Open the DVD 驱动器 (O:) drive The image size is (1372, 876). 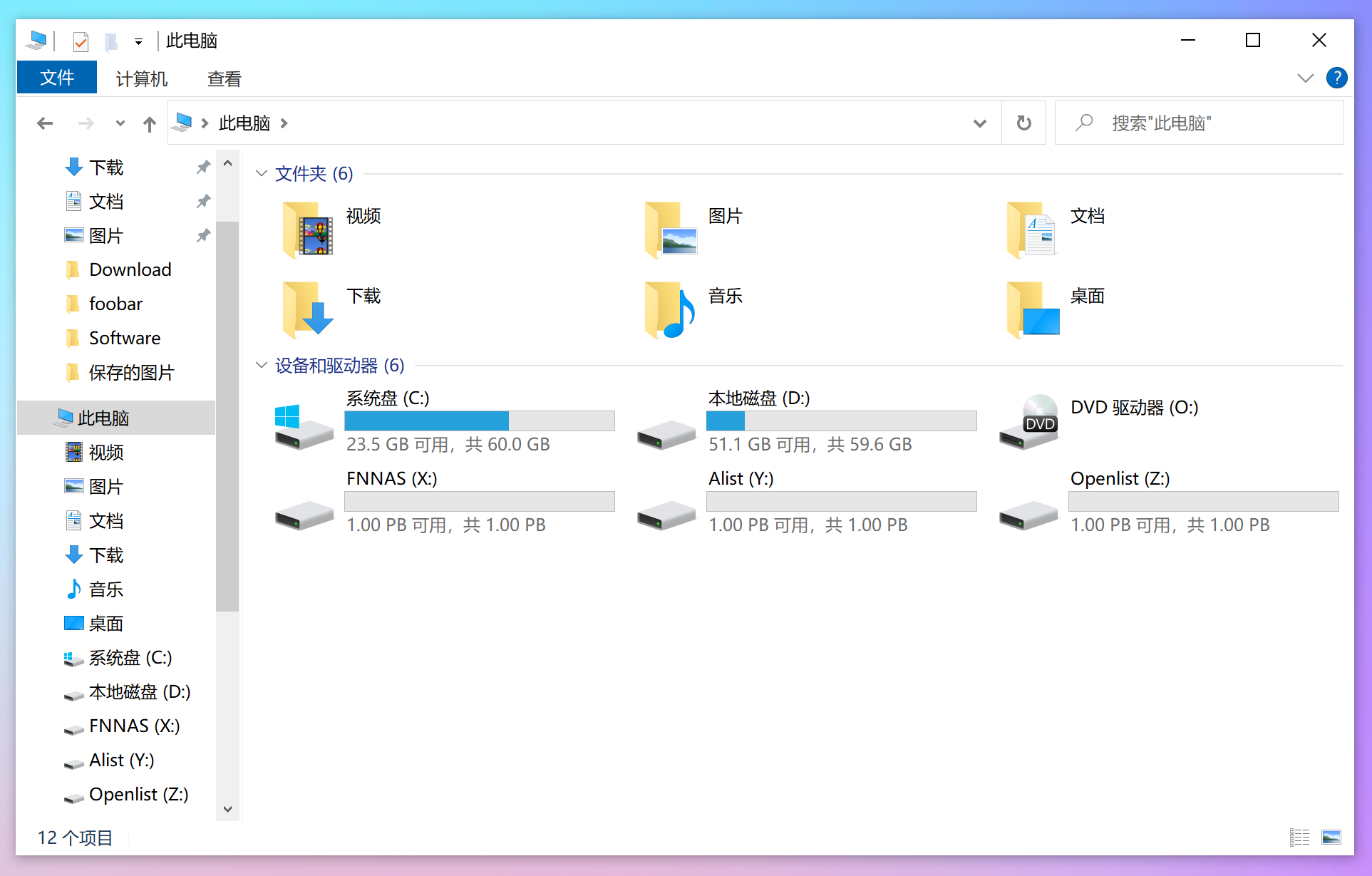tap(1135, 407)
